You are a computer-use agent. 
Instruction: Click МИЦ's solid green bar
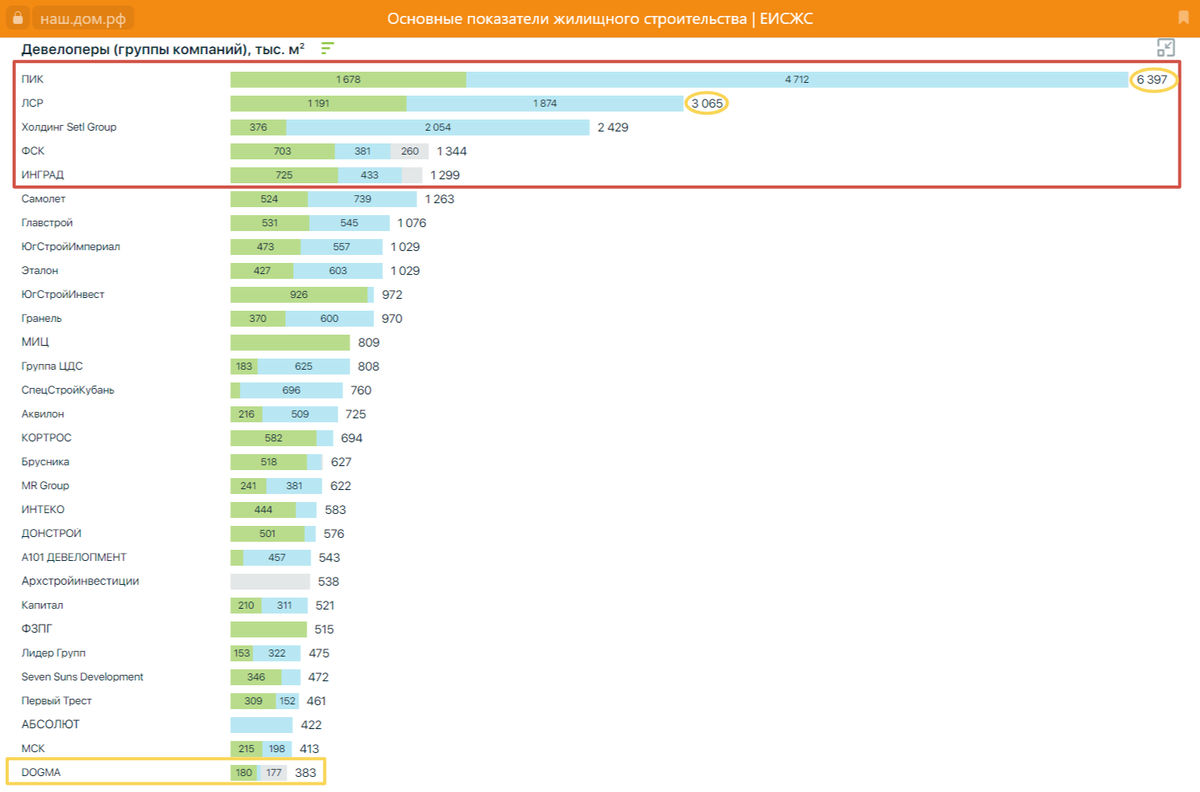290,342
